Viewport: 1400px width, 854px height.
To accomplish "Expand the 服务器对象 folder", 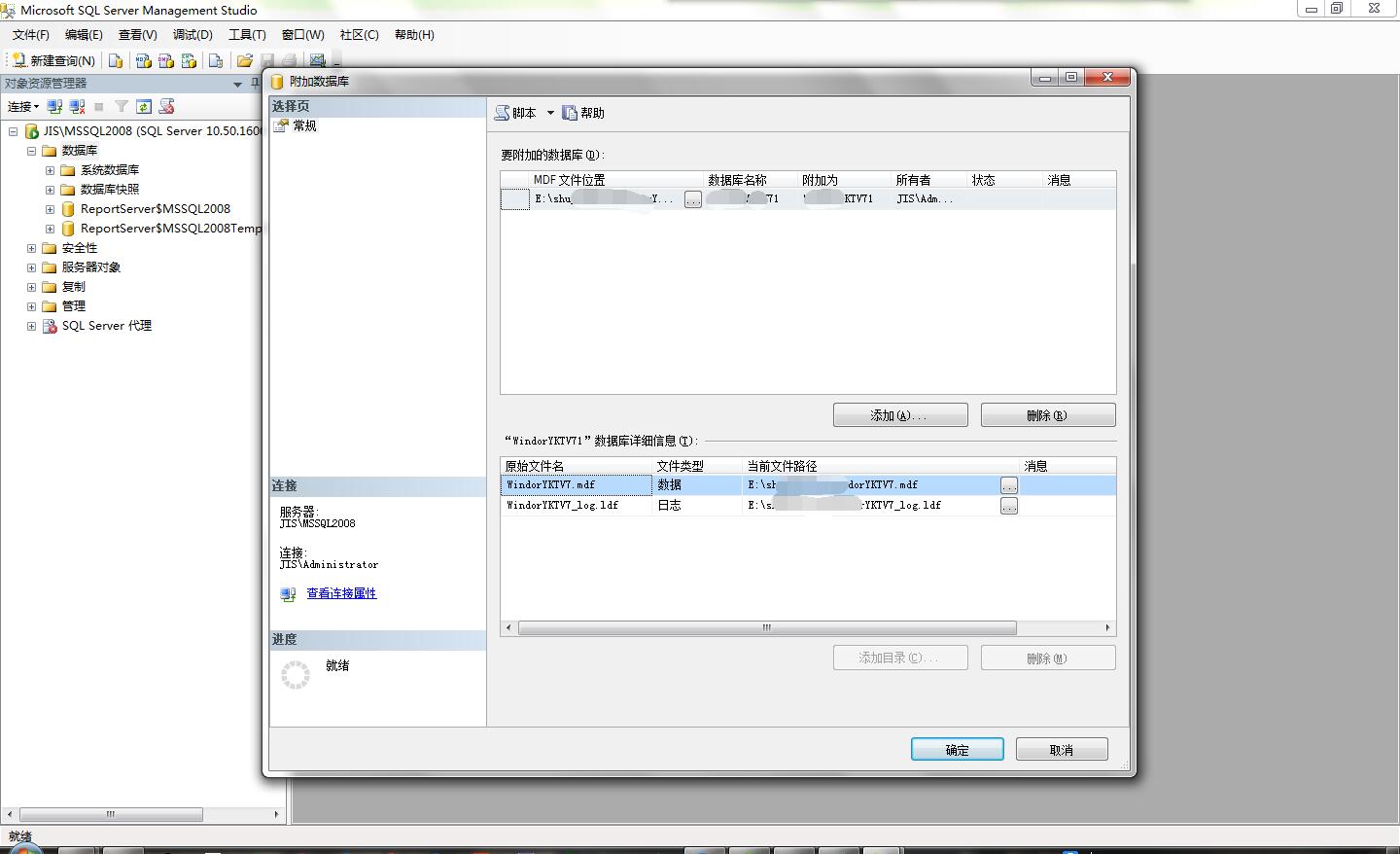I will click(31, 267).
